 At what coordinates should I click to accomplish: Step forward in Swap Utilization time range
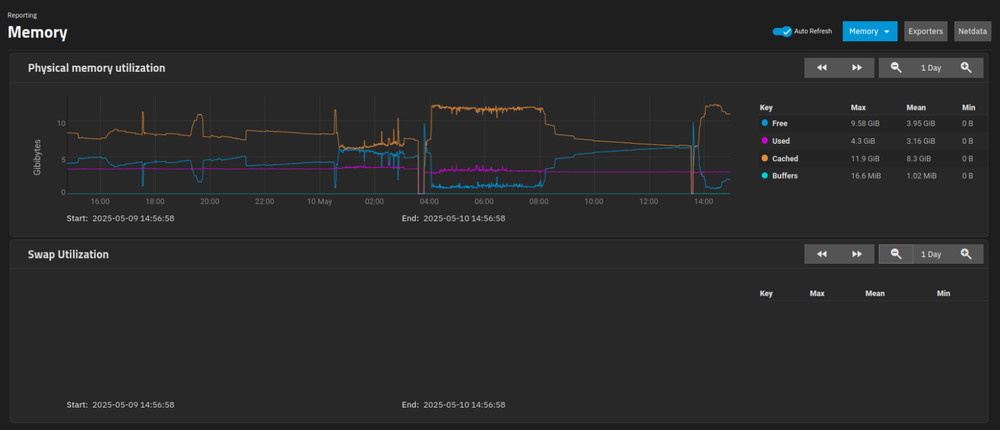tap(857, 254)
